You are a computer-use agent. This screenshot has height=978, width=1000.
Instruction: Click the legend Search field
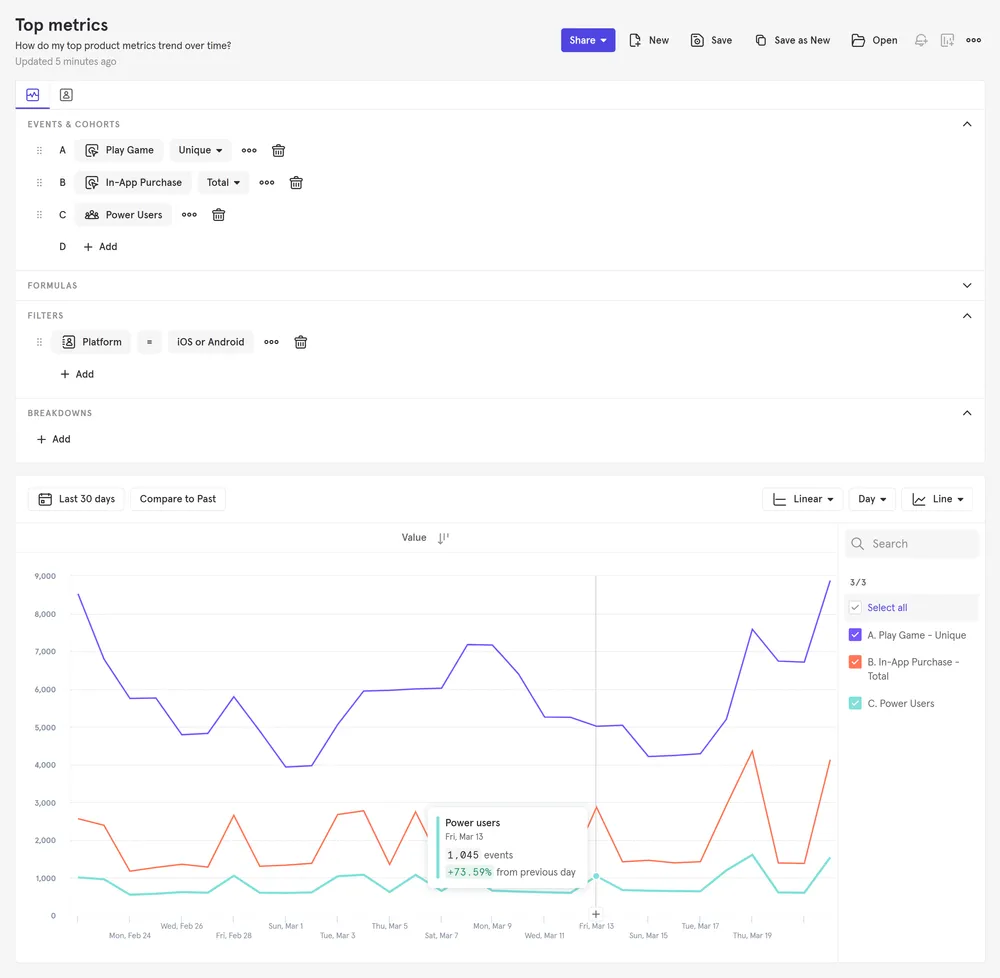click(x=912, y=544)
